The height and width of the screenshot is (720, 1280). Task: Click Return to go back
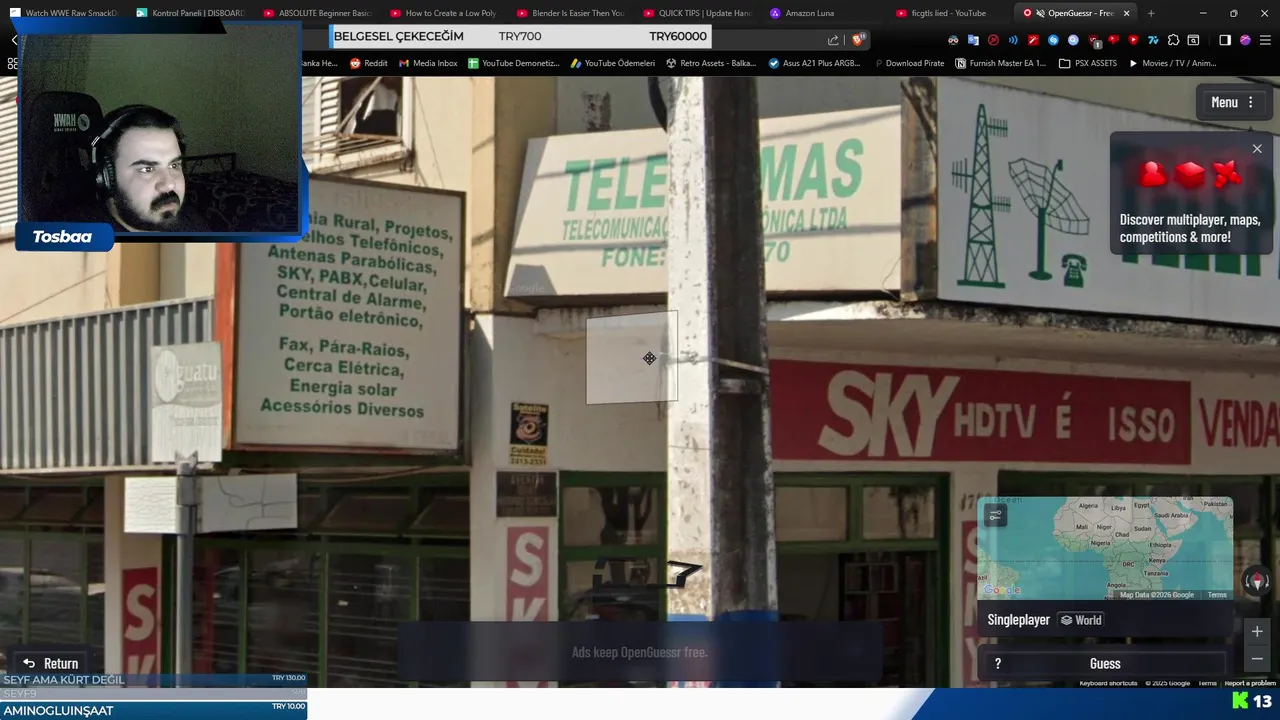click(x=51, y=663)
